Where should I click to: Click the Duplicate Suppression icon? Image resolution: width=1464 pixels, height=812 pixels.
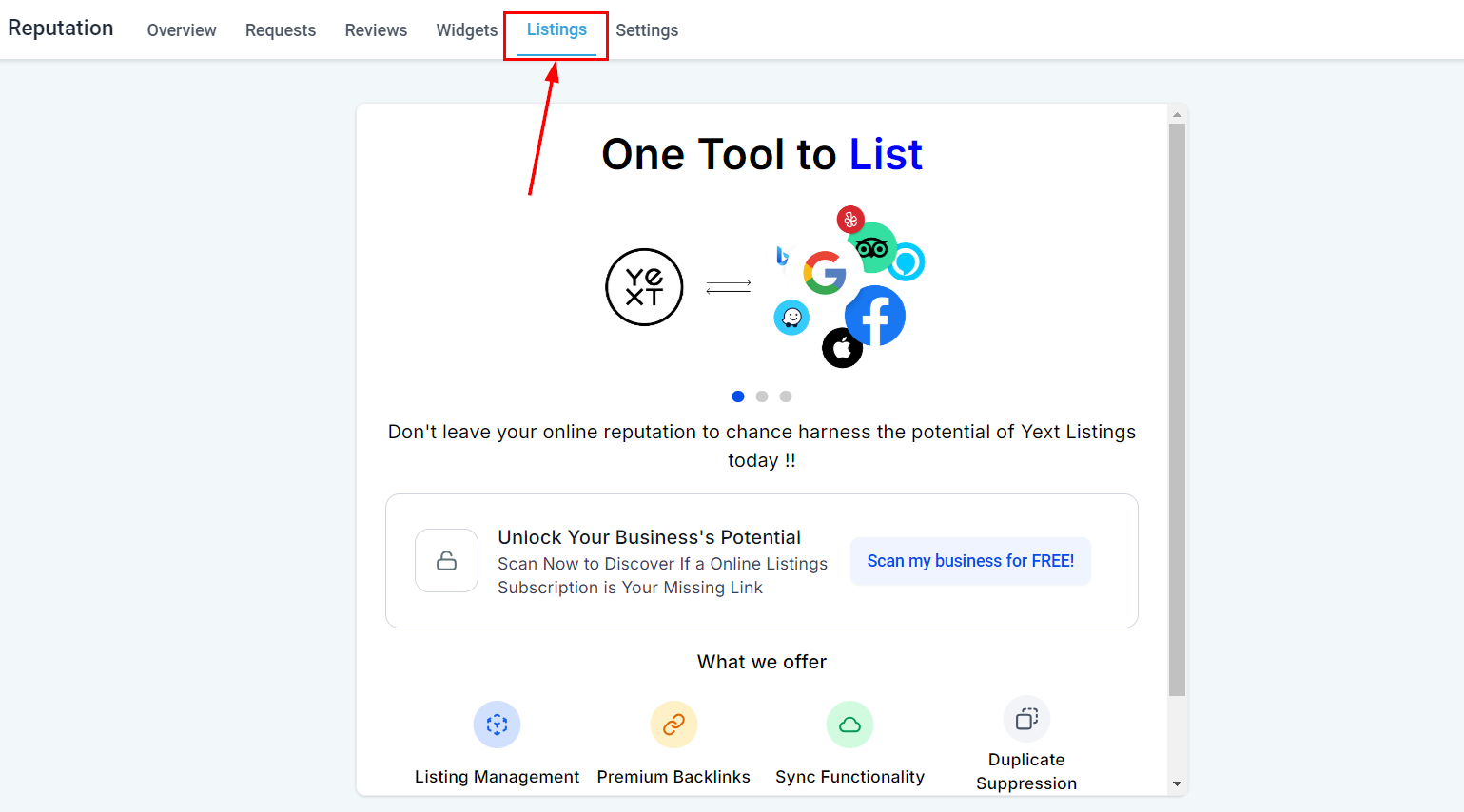[1026, 719]
